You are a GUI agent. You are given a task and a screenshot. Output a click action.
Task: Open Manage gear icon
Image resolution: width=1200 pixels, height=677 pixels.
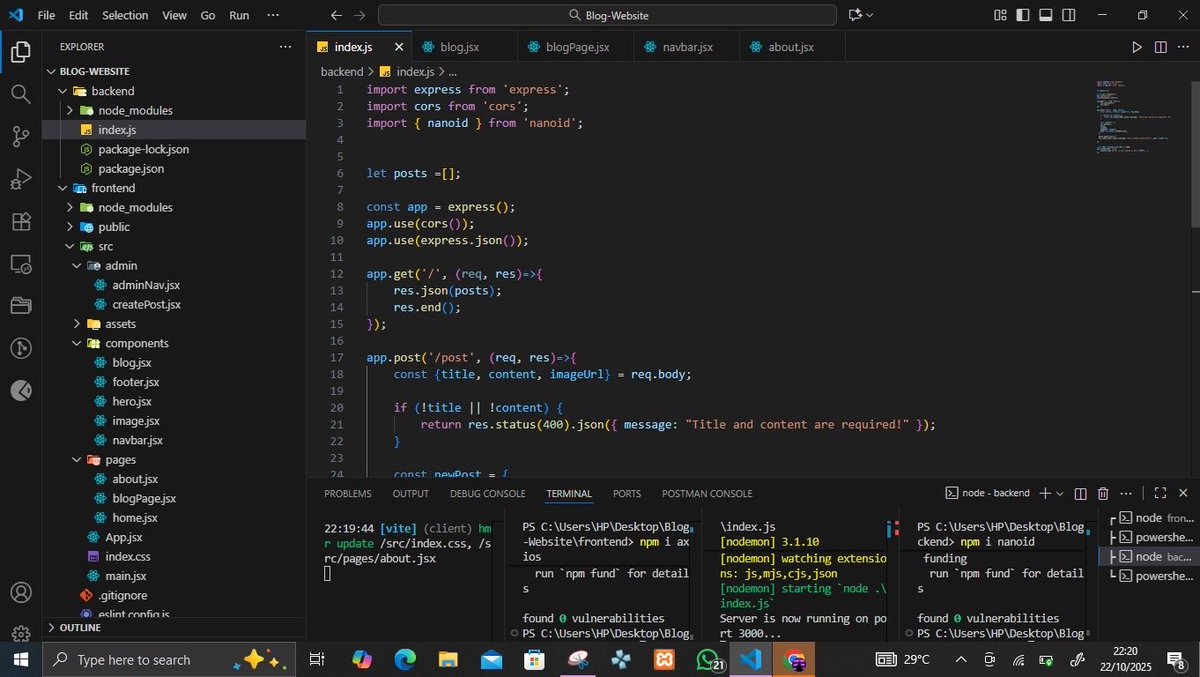pos(20,634)
